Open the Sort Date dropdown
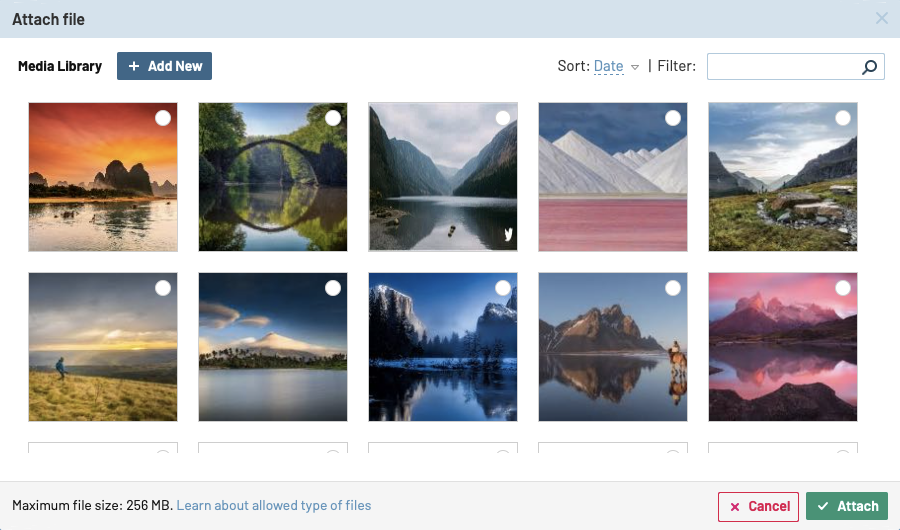Viewport: 900px width, 530px height. (608, 67)
